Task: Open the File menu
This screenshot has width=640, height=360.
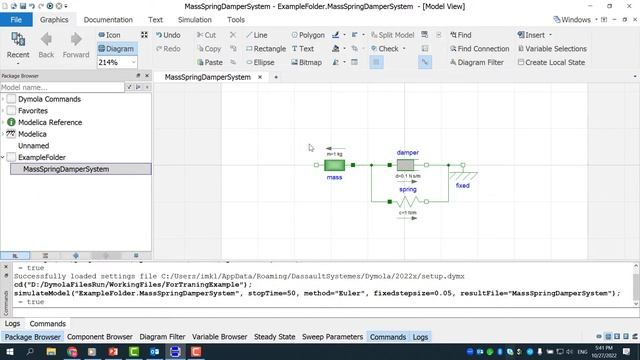Action: point(16,20)
